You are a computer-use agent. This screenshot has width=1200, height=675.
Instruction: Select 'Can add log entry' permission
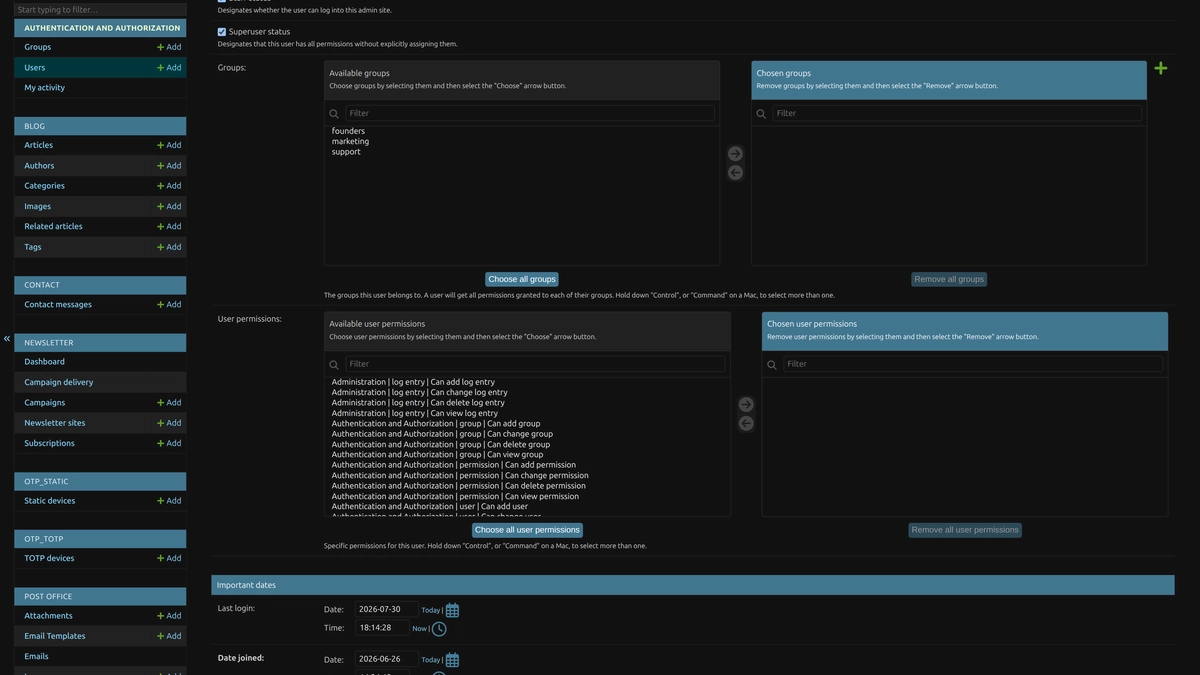coord(413,382)
